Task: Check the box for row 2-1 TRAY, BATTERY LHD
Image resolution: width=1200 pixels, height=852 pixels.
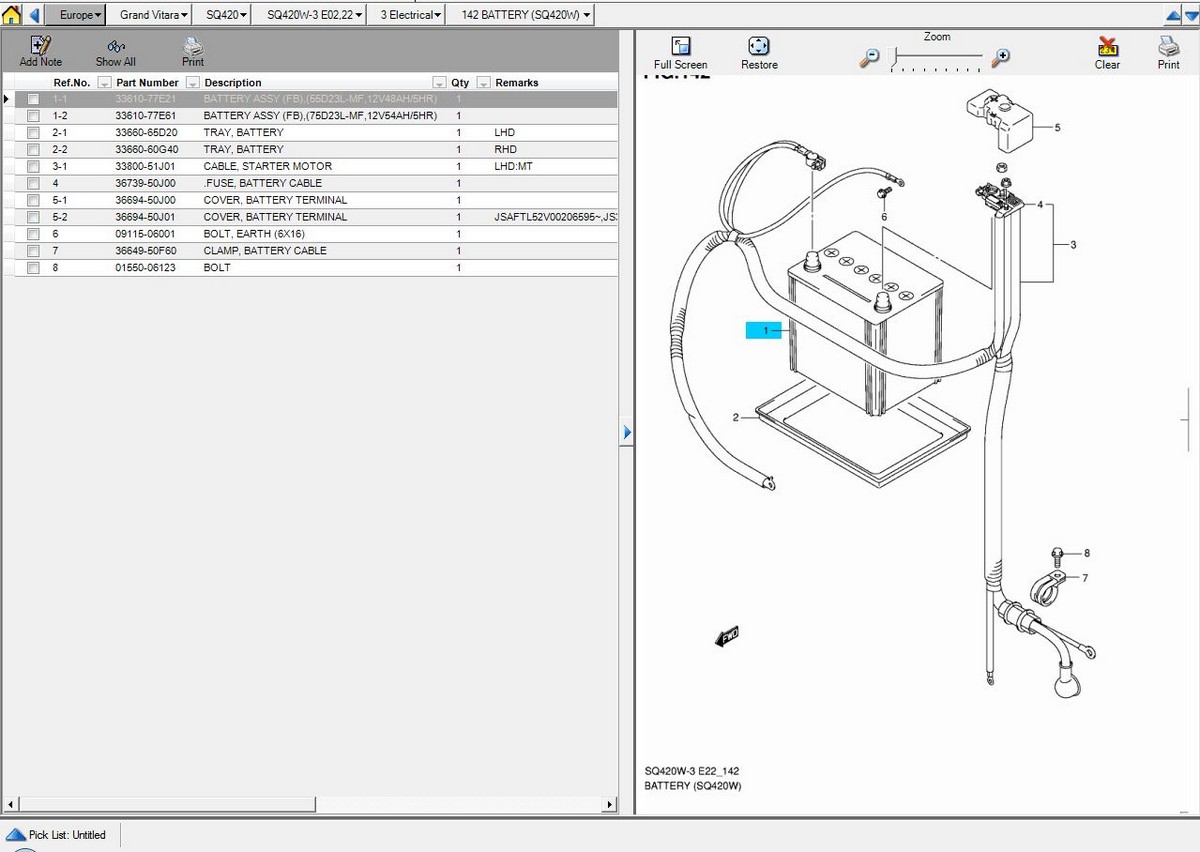Action: [33, 133]
